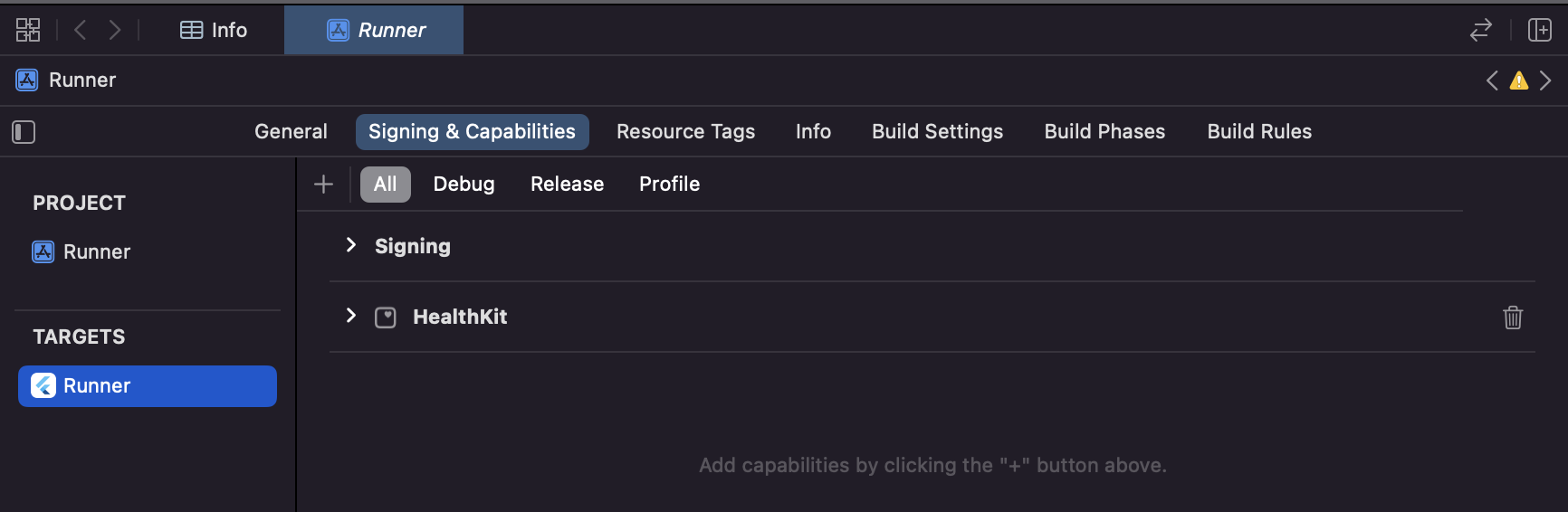Switch to the Build Settings tab
1568x512 pixels.
point(937,131)
